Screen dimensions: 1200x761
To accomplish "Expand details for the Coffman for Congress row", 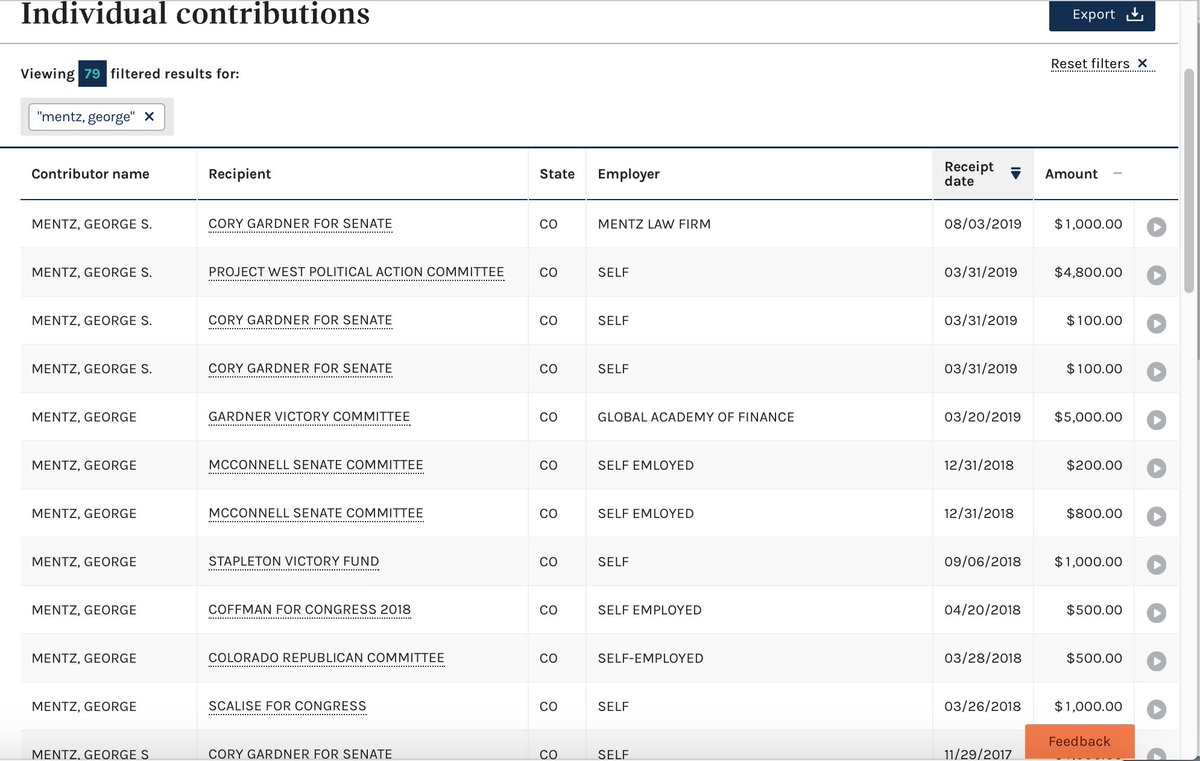I will [1156, 613].
